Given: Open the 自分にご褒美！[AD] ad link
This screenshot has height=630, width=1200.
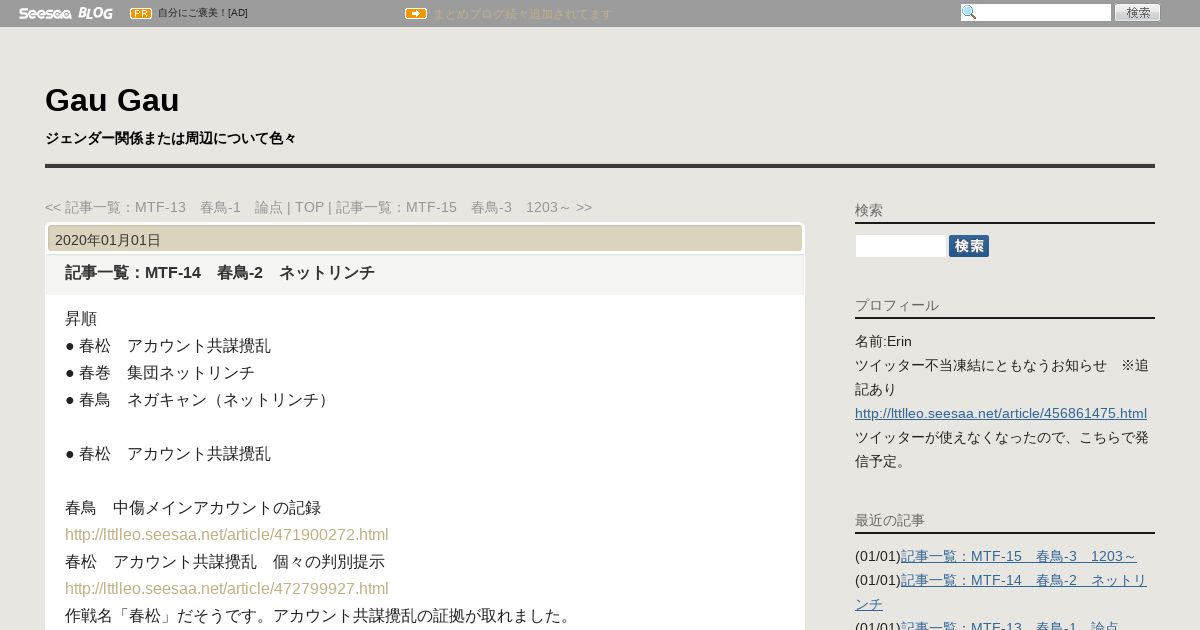Looking at the screenshot, I should 203,13.
